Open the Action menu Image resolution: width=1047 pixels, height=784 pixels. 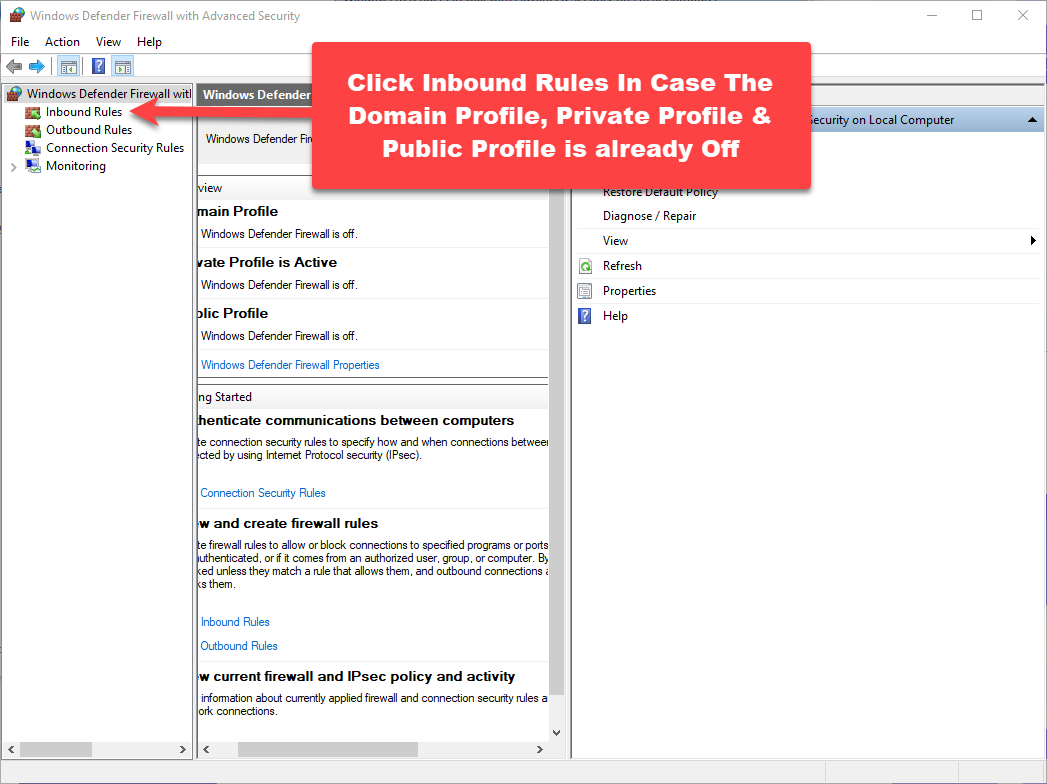point(62,42)
